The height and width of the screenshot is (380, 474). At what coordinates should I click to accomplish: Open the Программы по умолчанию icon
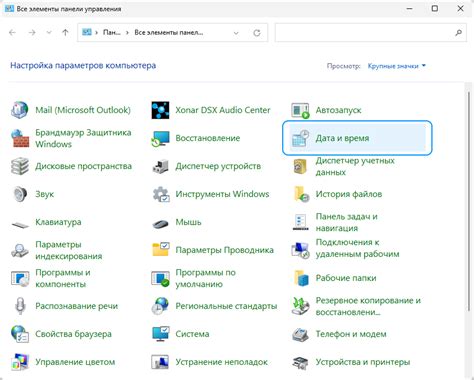point(160,278)
